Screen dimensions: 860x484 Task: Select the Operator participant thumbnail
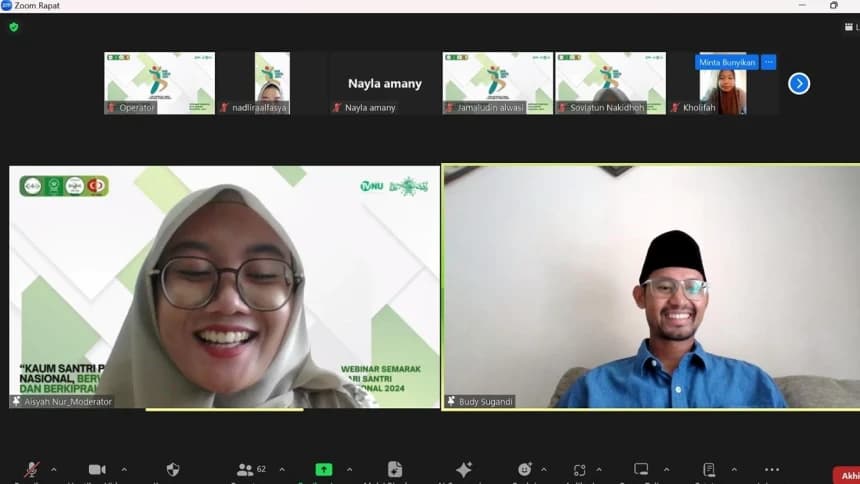(x=160, y=83)
